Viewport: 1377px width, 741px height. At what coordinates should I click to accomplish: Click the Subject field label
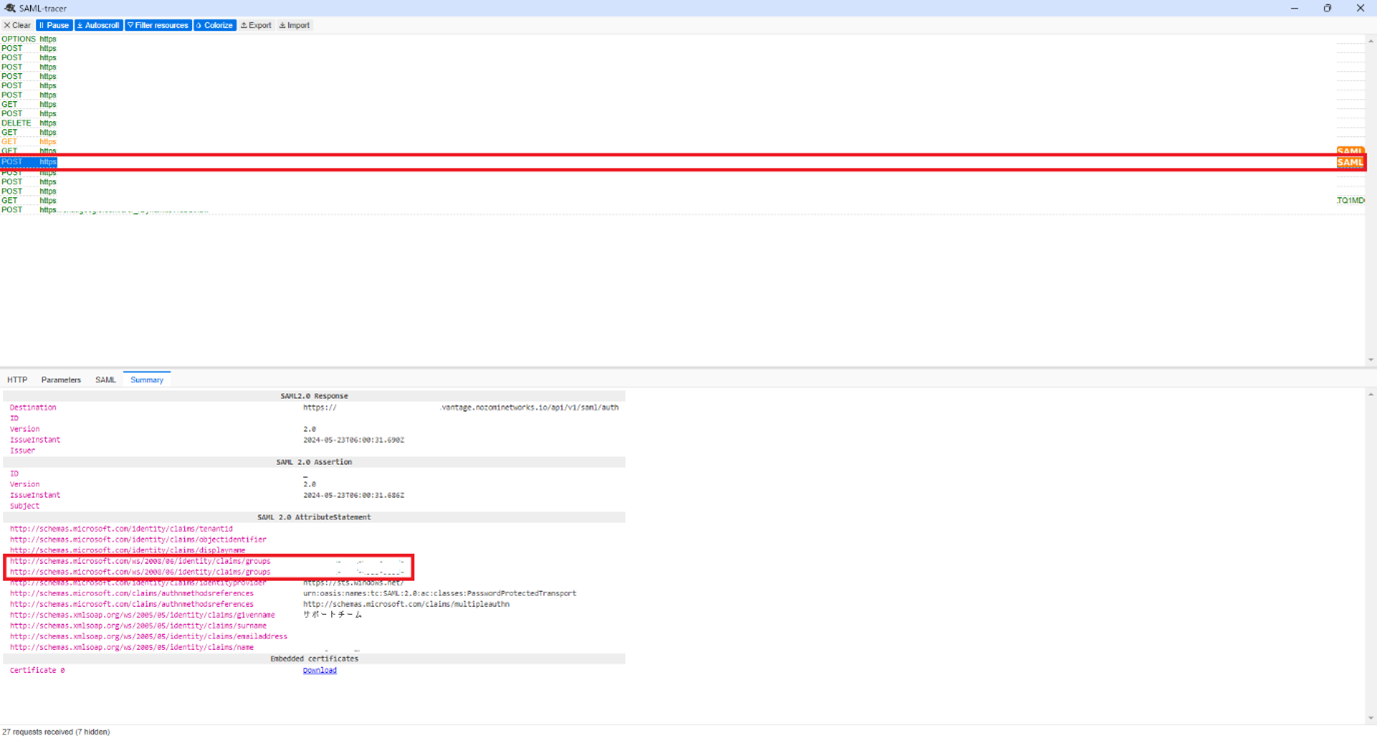pyautogui.click(x=24, y=506)
